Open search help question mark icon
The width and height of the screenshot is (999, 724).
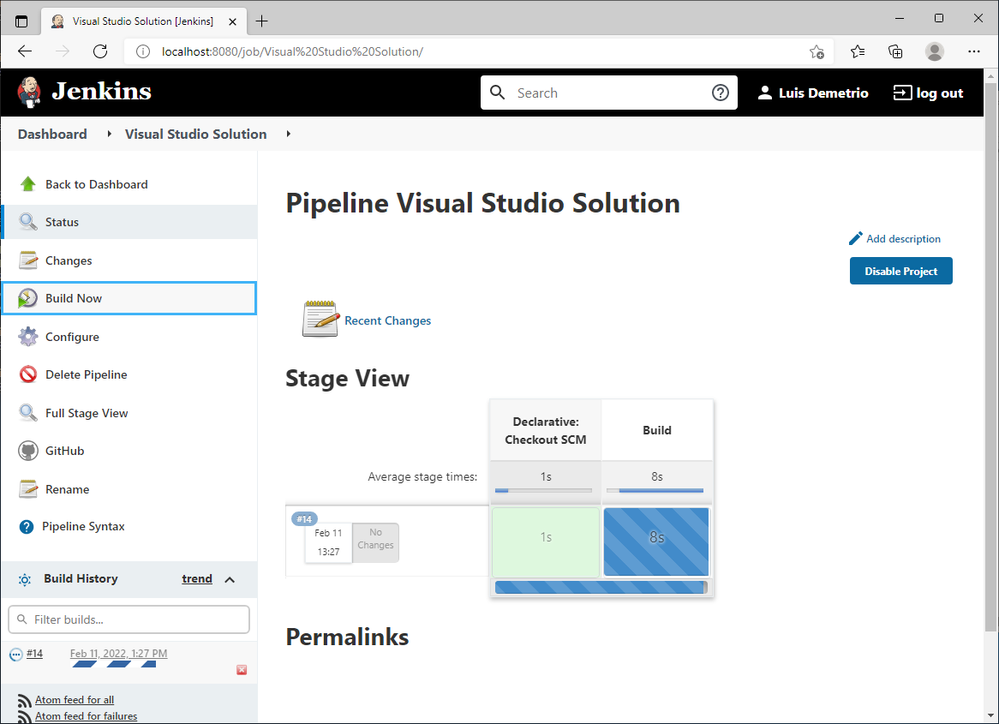click(x=720, y=92)
